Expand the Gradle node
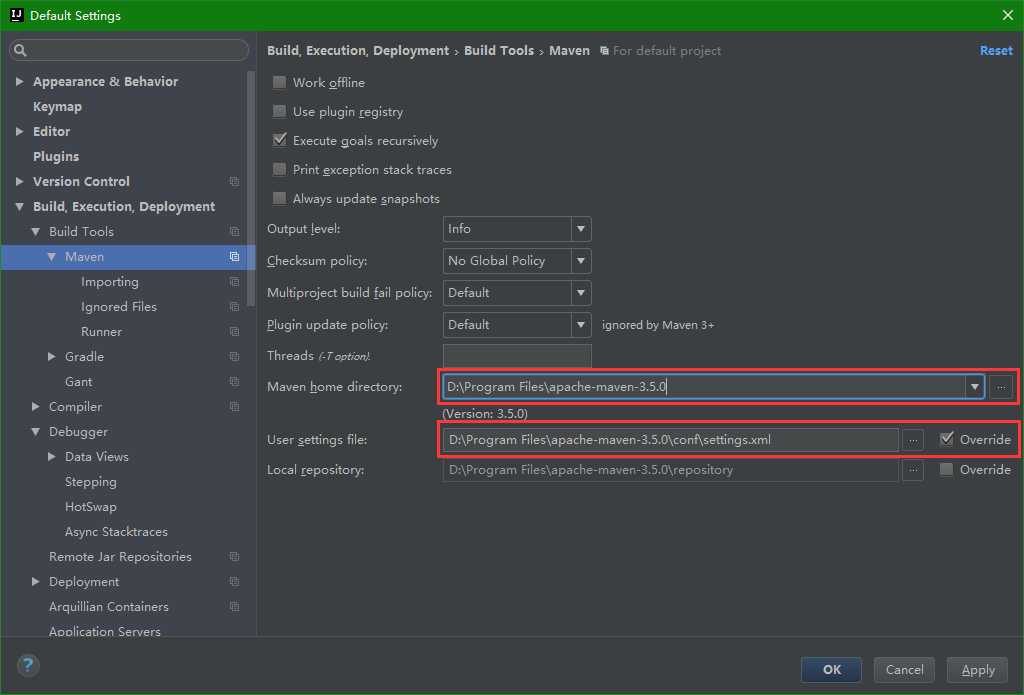The width and height of the screenshot is (1024, 695). click(52, 357)
